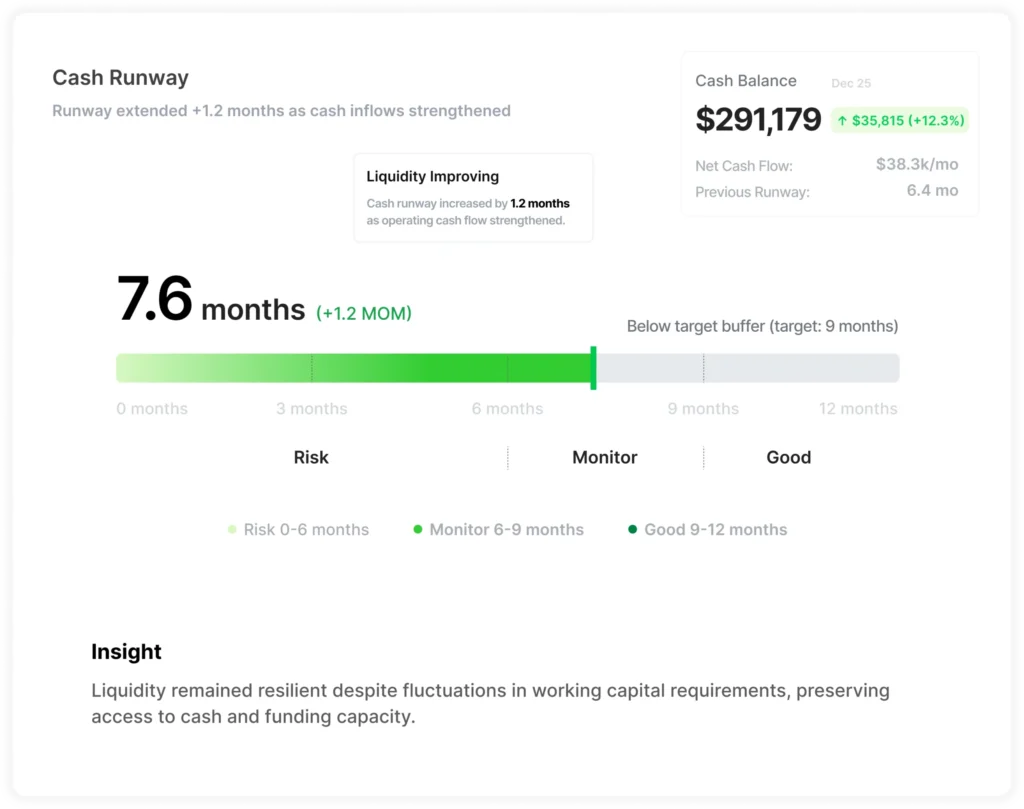Click the green up-arrow in cash change badge
The width and height of the screenshot is (1024, 809).
(x=842, y=121)
